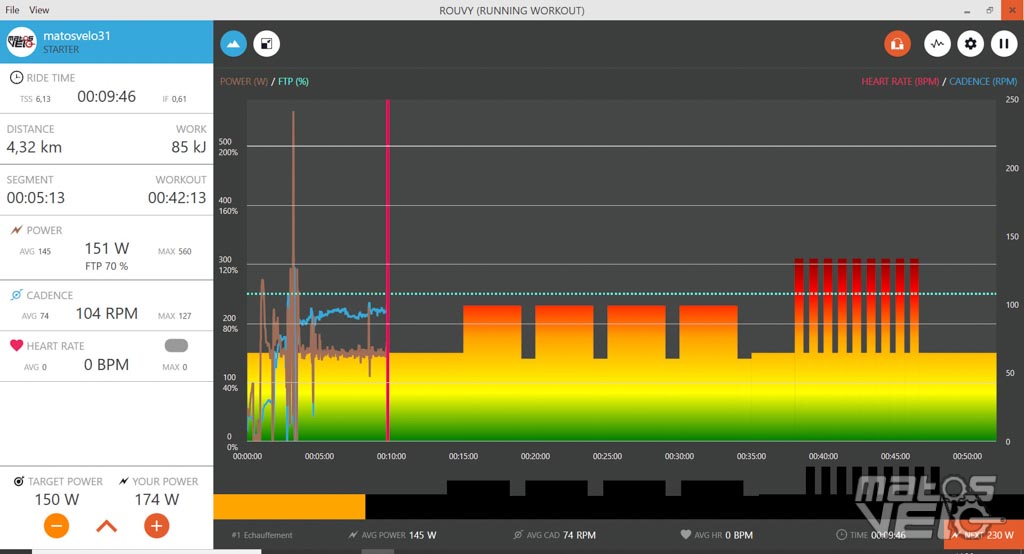Image resolution: width=1024 pixels, height=554 pixels.
Task: Click the ride time value 00:09:46
Action: tap(106, 97)
